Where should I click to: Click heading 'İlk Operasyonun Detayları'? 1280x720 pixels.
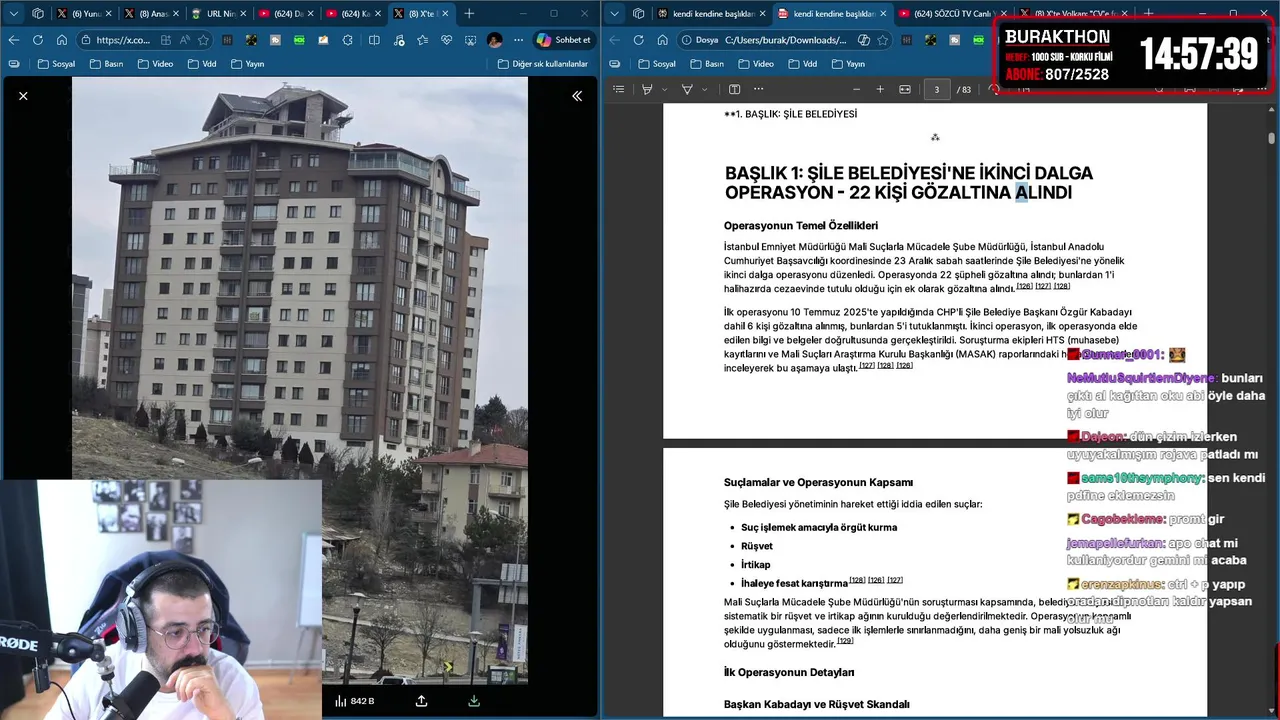coord(789,672)
